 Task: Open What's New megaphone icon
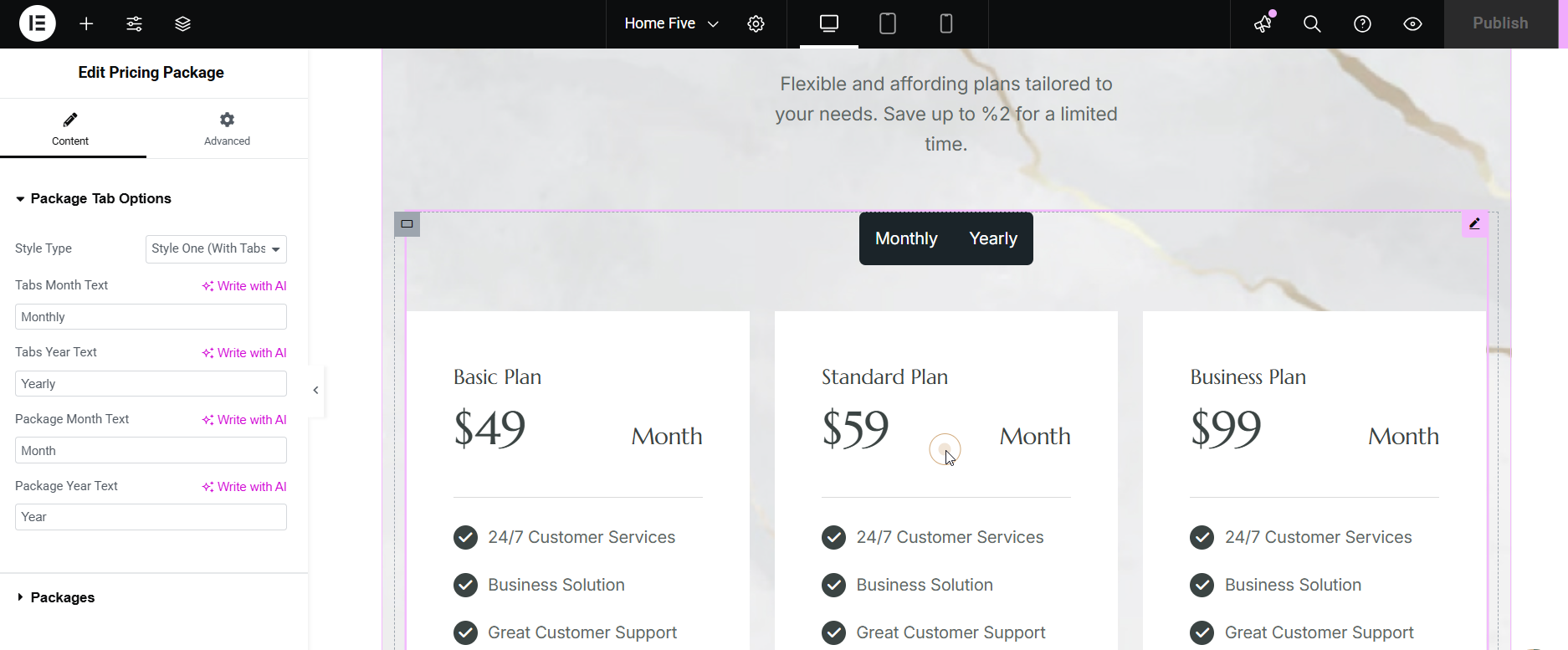coord(1263,24)
